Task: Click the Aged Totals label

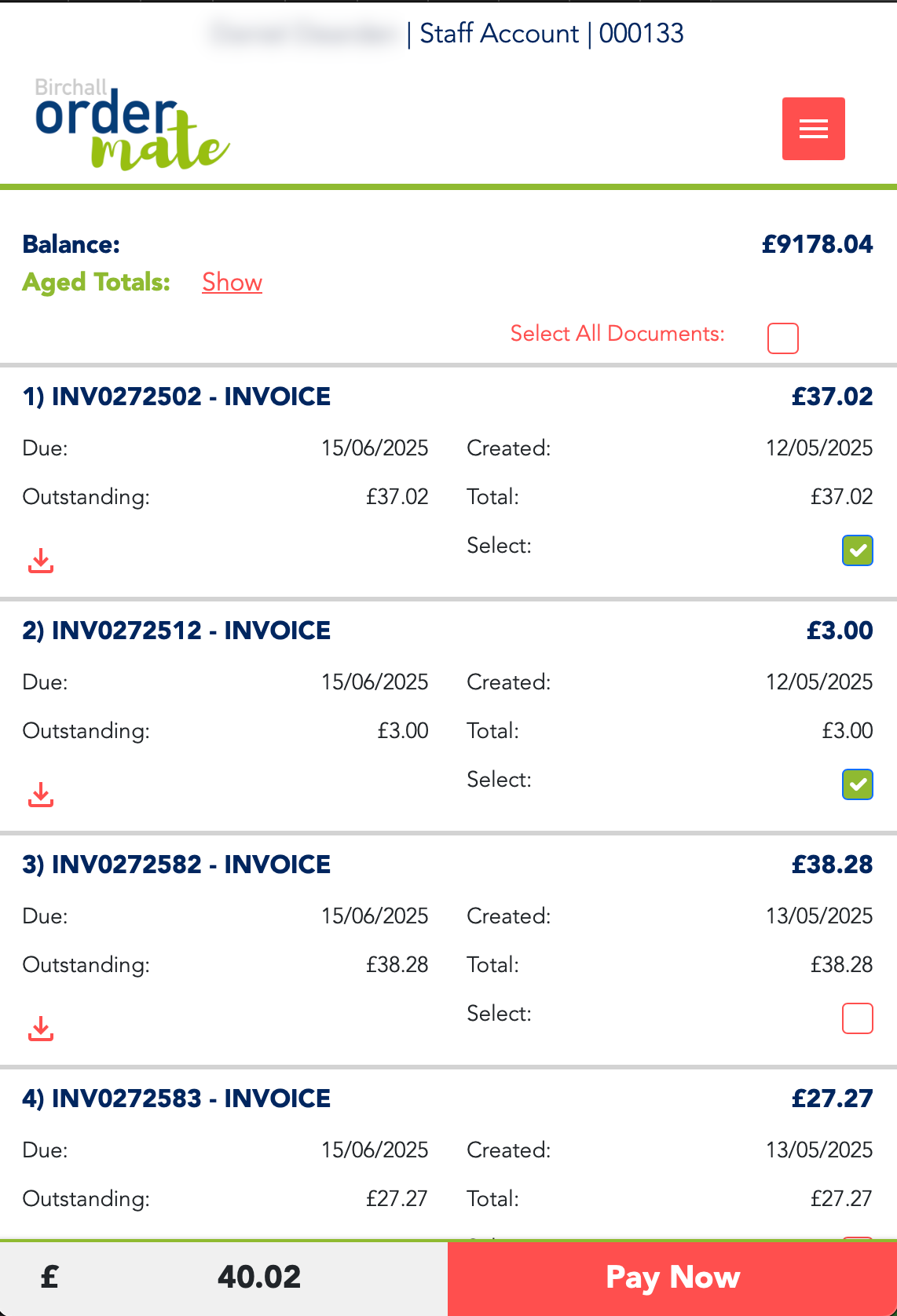Action: pos(97,282)
